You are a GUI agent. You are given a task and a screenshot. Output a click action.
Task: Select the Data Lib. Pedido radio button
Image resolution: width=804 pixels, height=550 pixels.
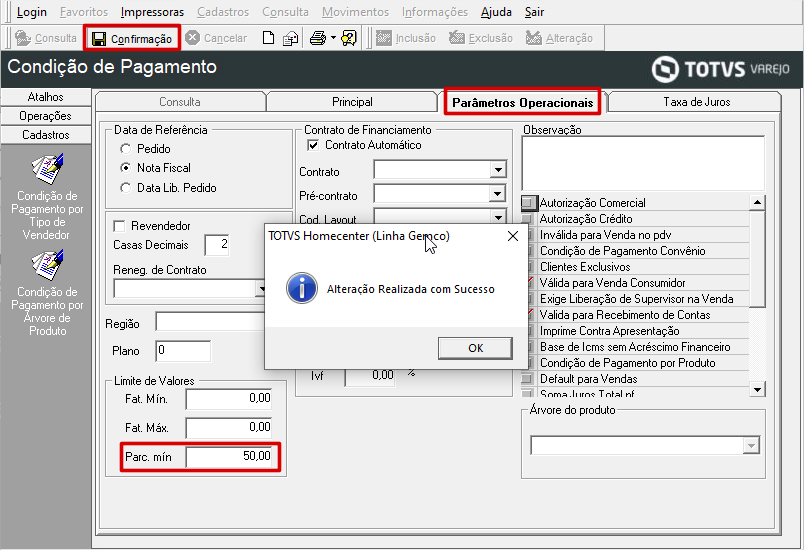[126, 188]
